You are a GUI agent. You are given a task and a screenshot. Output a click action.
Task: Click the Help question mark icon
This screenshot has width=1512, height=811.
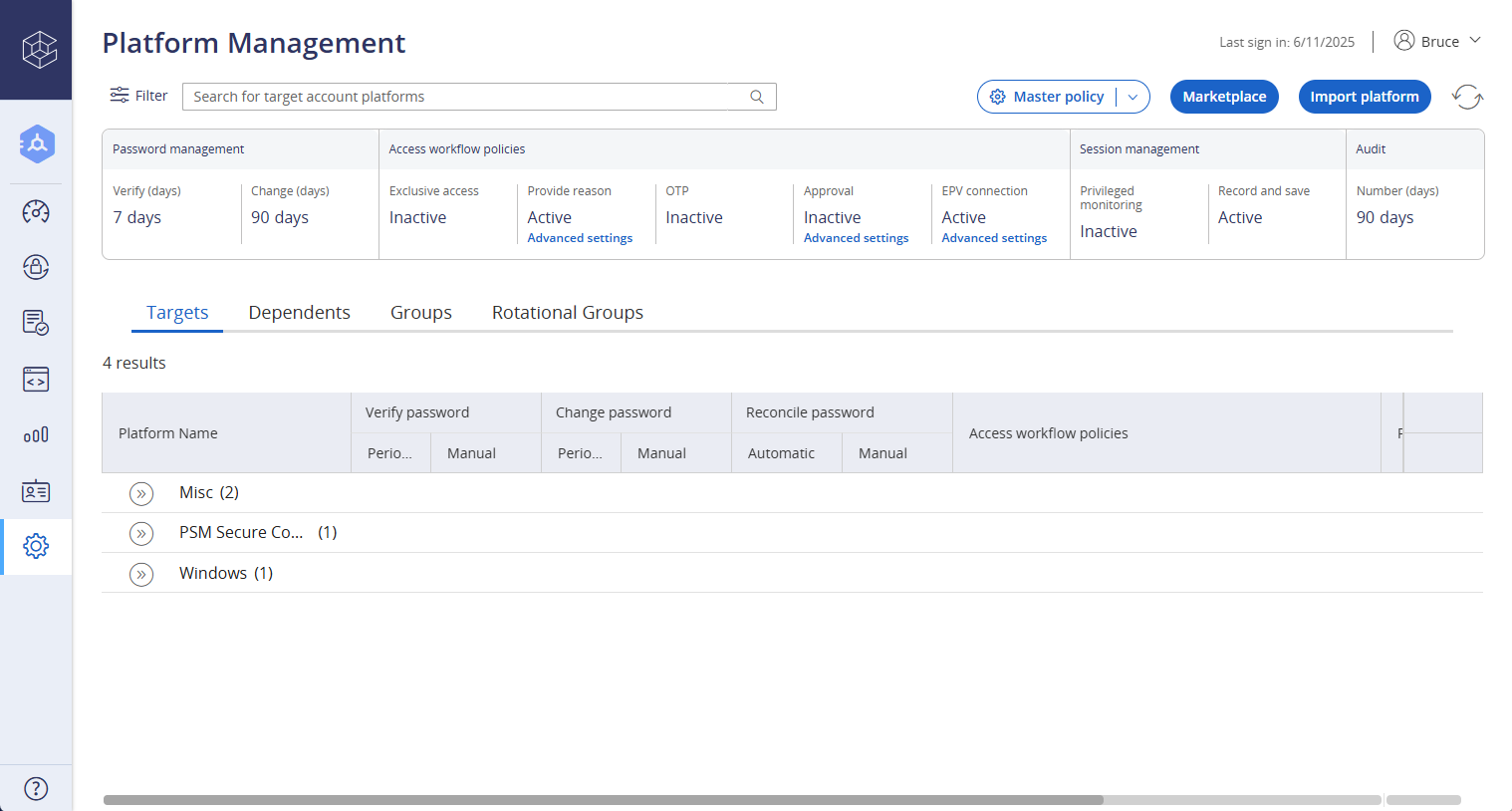[x=36, y=787]
